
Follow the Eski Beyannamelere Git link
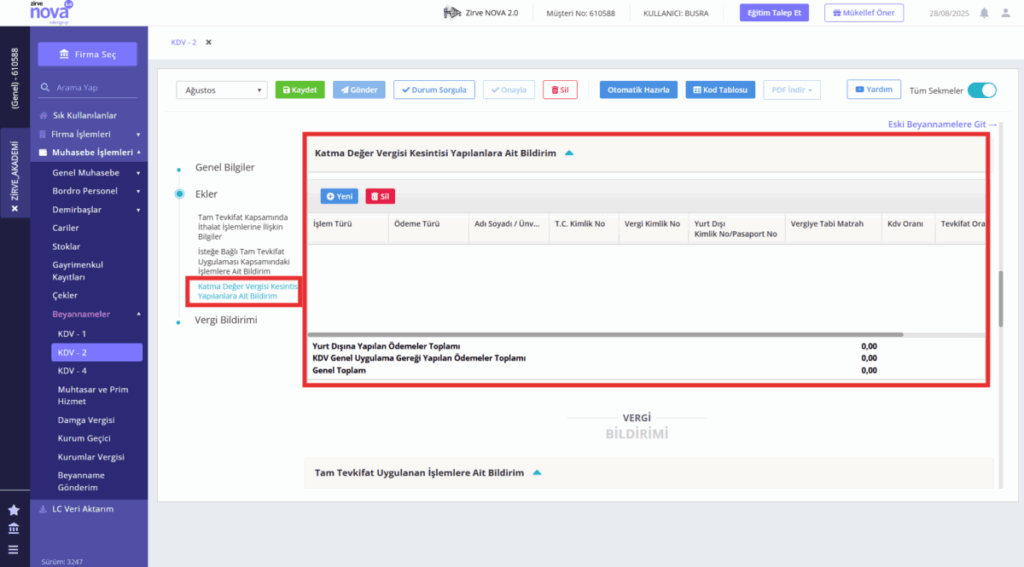coord(942,124)
